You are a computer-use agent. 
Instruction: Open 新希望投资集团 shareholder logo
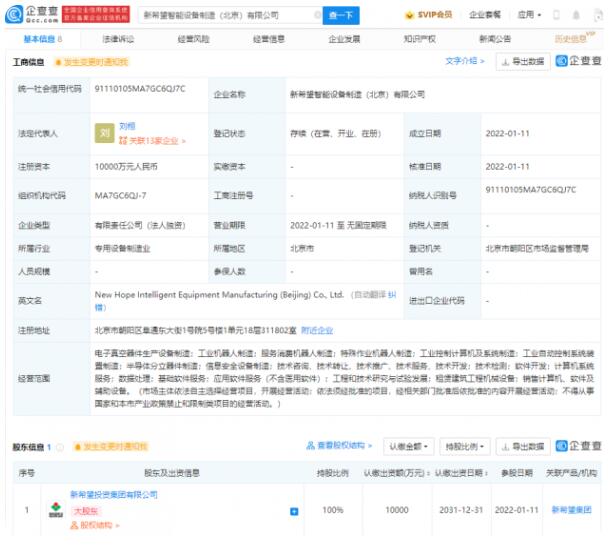(52, 510)
